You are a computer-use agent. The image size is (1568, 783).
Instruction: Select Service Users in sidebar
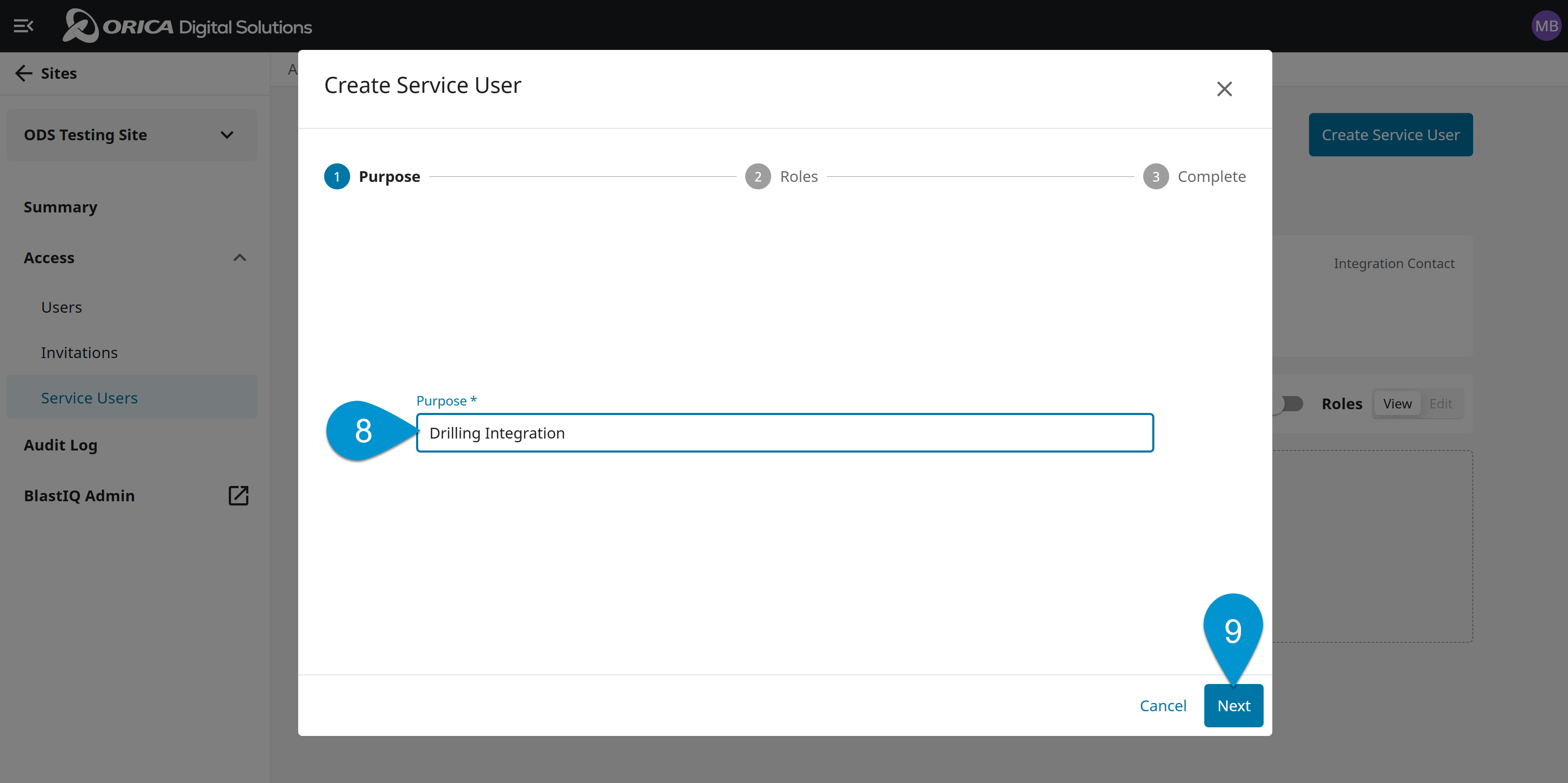tap(132, 398)
